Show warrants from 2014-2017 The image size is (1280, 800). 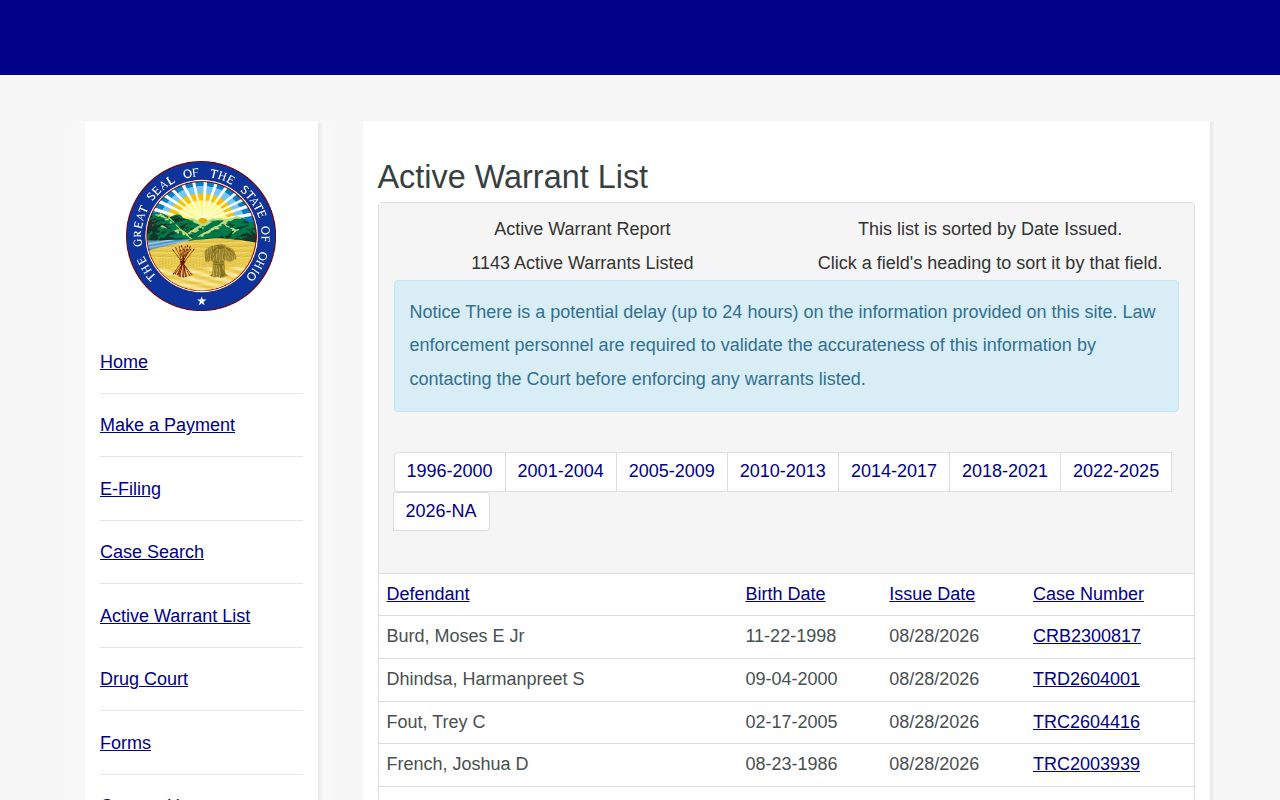(894, 471)
